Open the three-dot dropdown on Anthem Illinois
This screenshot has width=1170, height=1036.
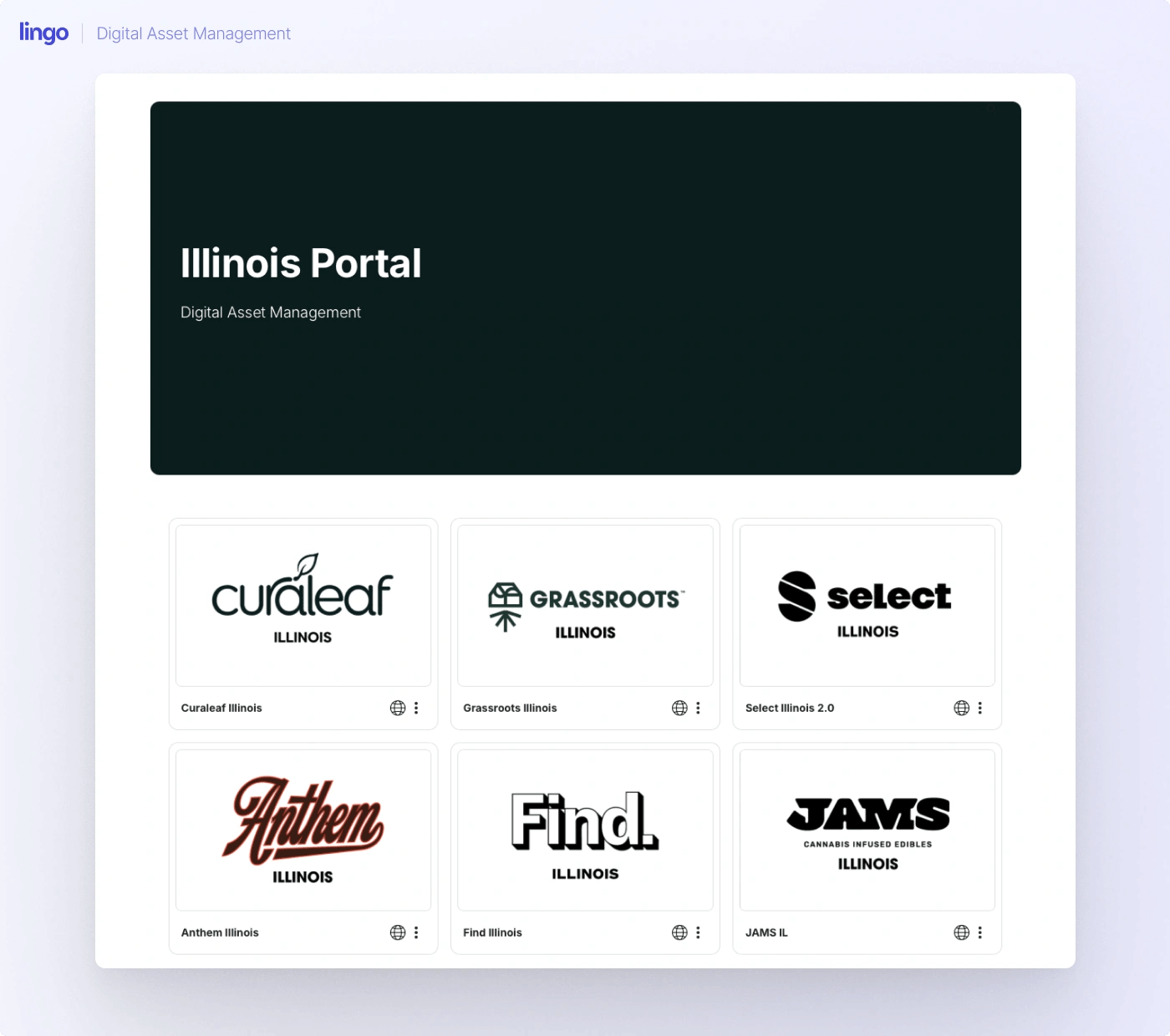[417, 932]
